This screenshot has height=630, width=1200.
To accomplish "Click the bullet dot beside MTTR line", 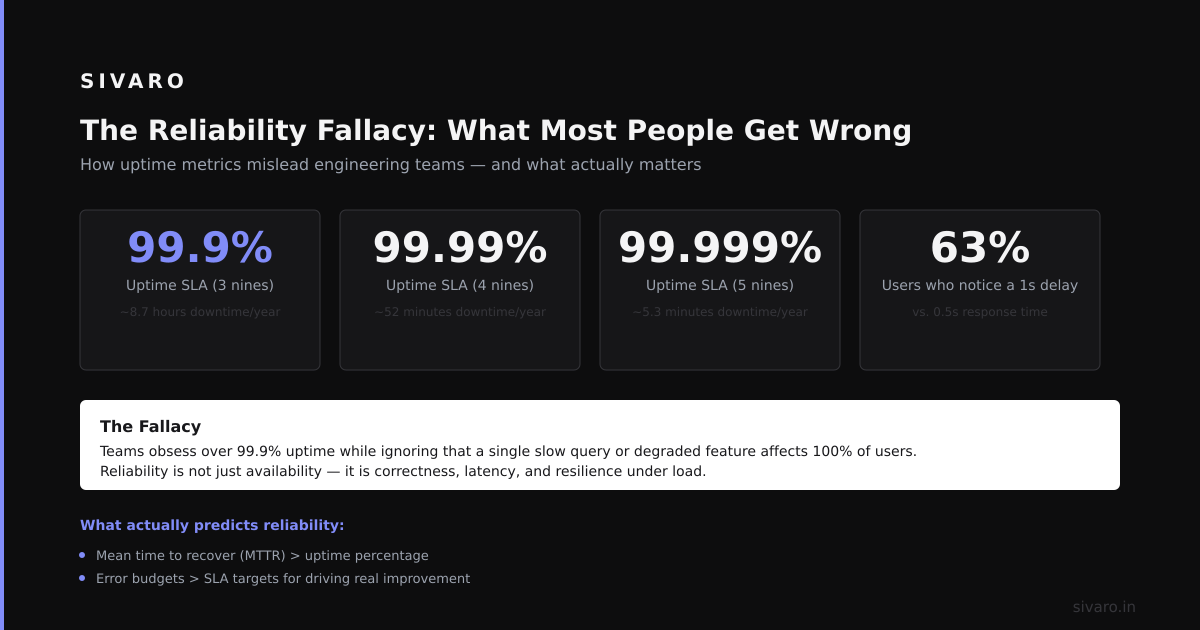I will point(82,555).
